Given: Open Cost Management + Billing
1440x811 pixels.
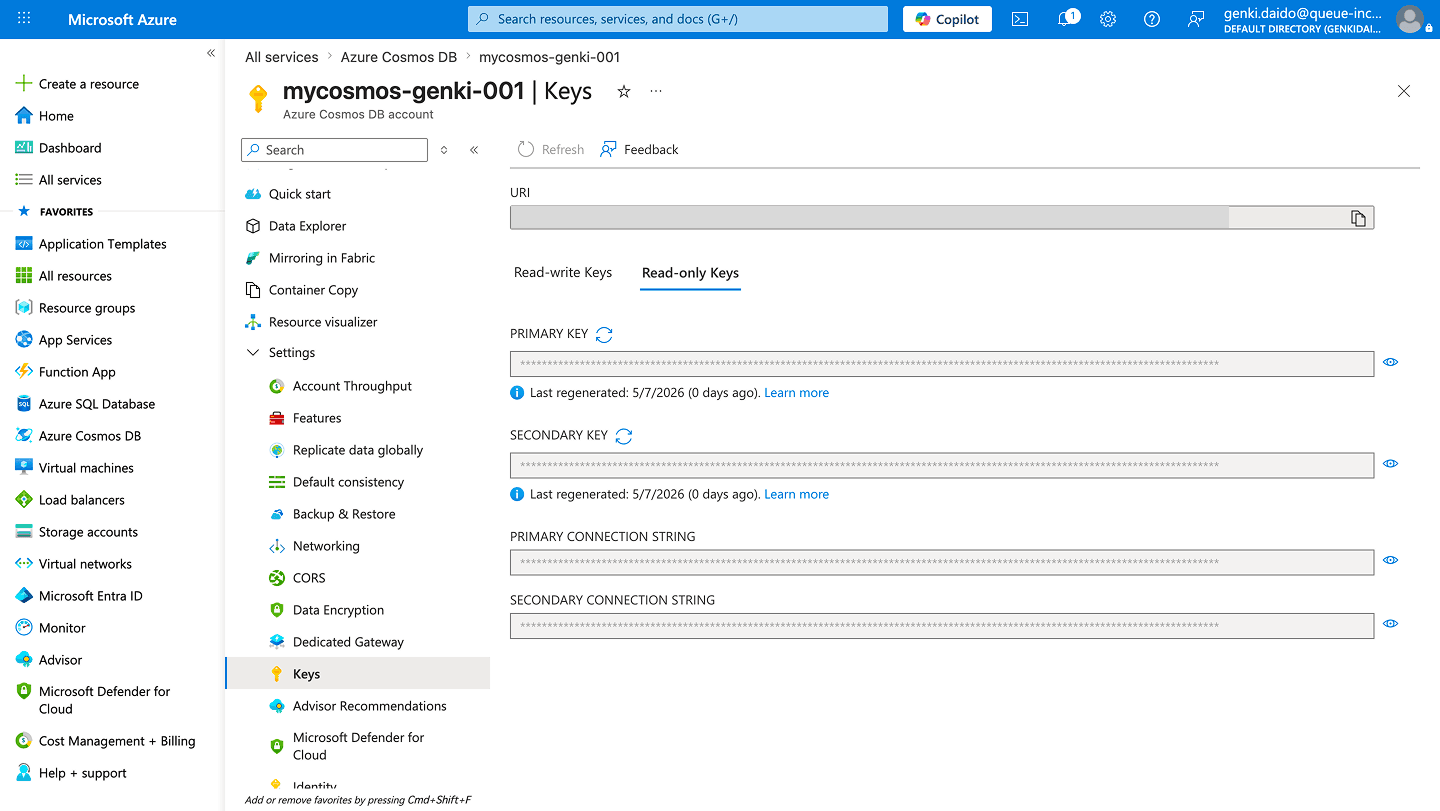Looking at the screenshot, I should (106, 741).
